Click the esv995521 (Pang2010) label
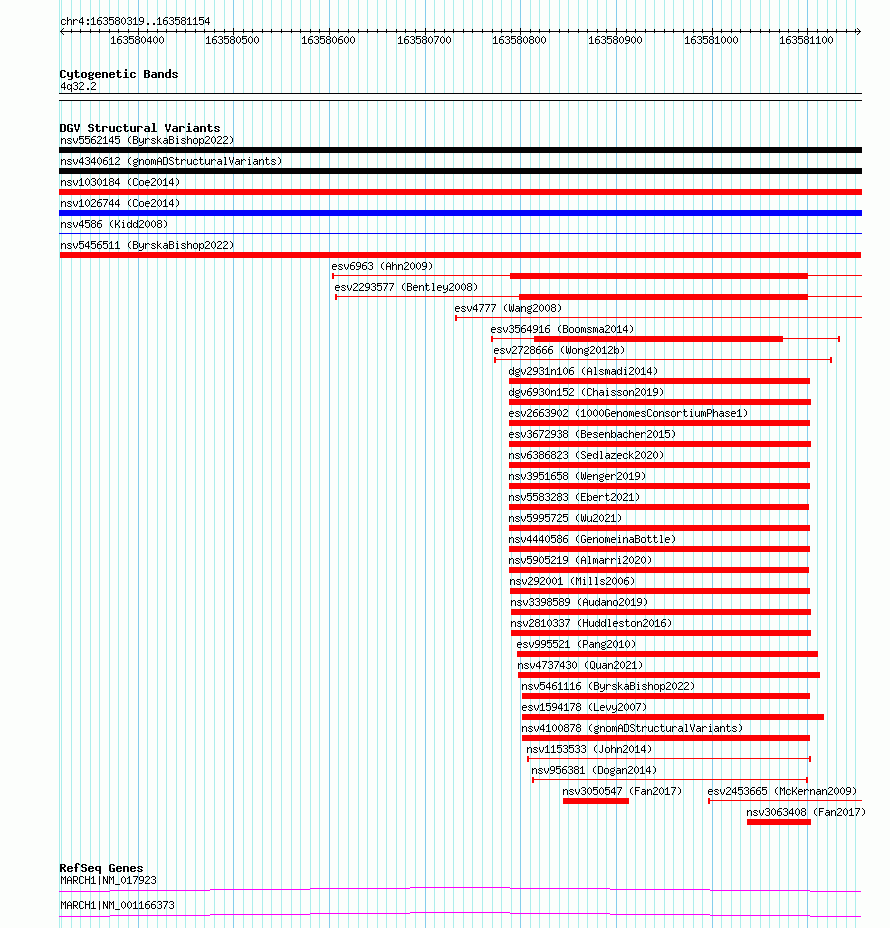Image resolution: width=890 pixels, height=928 pixels. (x=576, y=645)
